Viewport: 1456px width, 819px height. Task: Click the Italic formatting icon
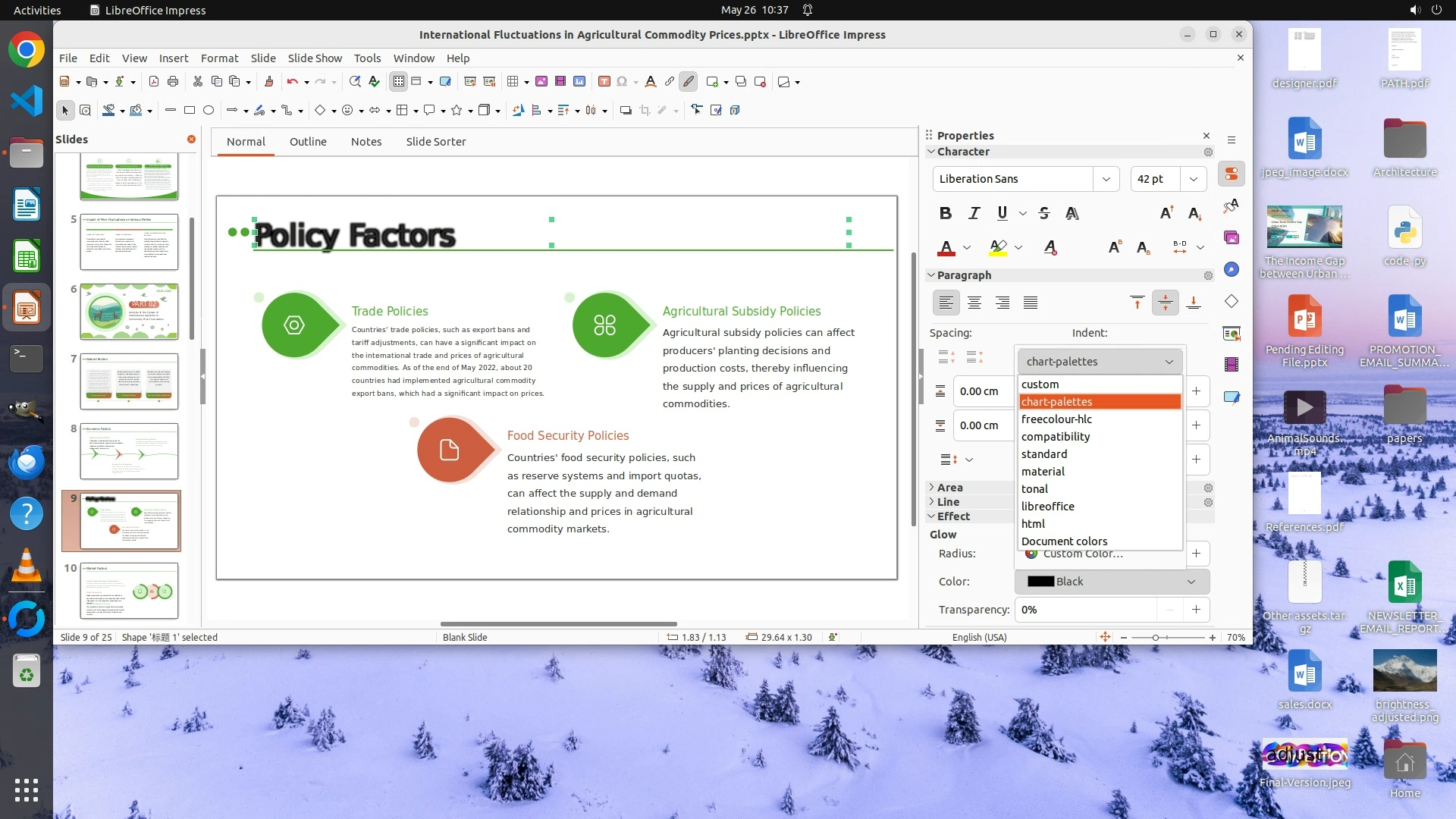click(974, 213)
